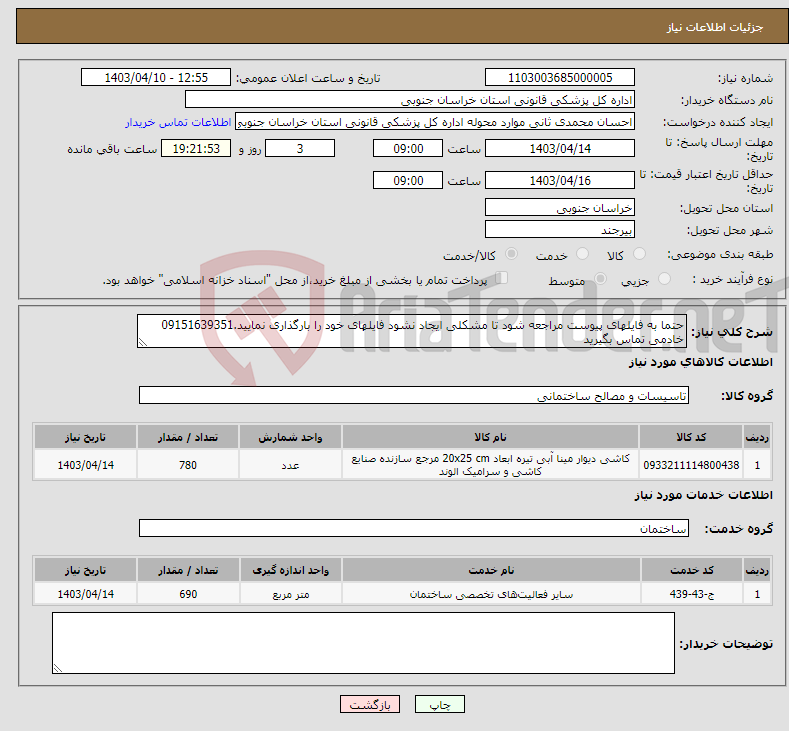This screenshot has width=789, height=731.
Task: Click the response deadline hour 09:00 field
Action: (x=408, y=148)
